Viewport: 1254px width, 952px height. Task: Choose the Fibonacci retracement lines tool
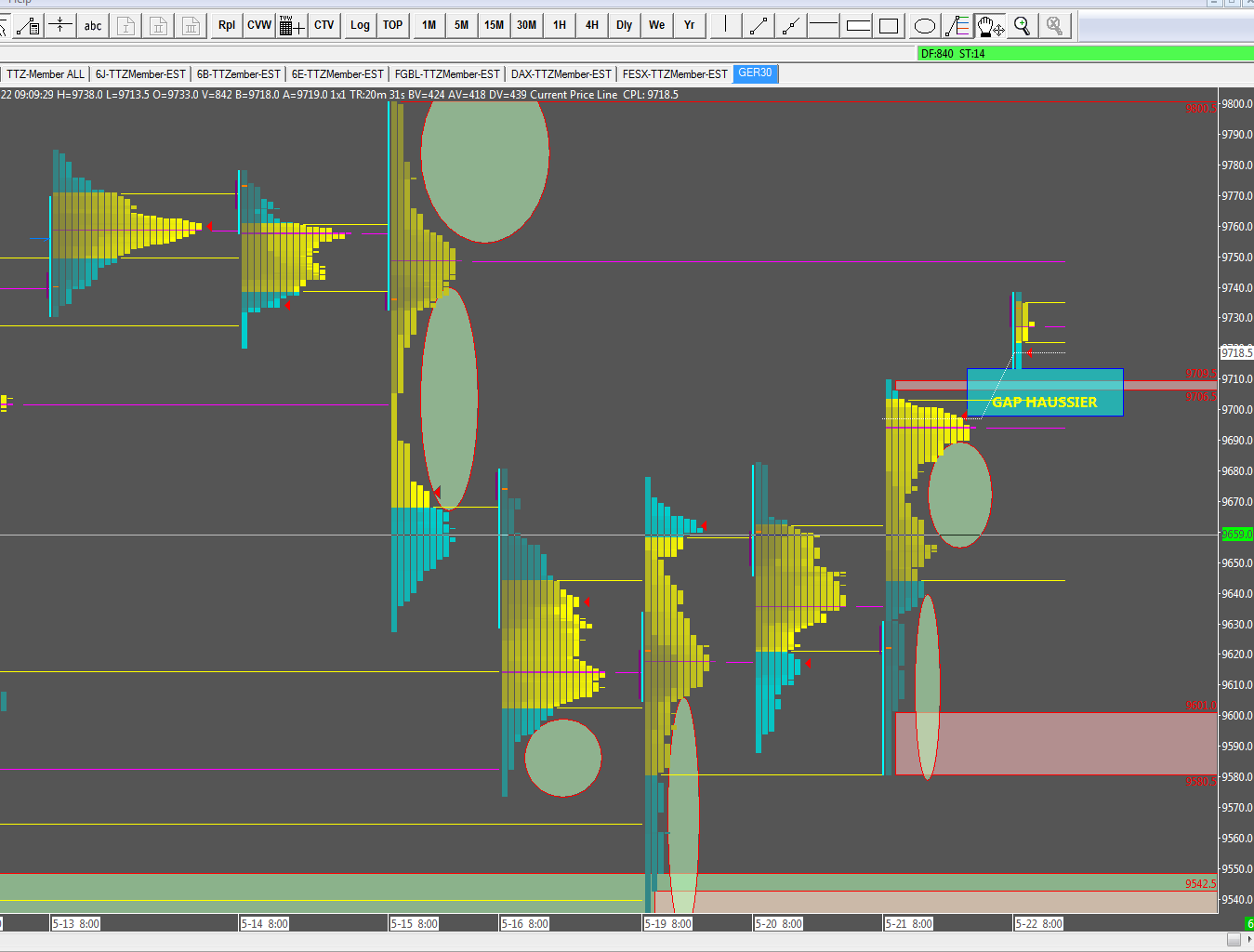[957, 26]
